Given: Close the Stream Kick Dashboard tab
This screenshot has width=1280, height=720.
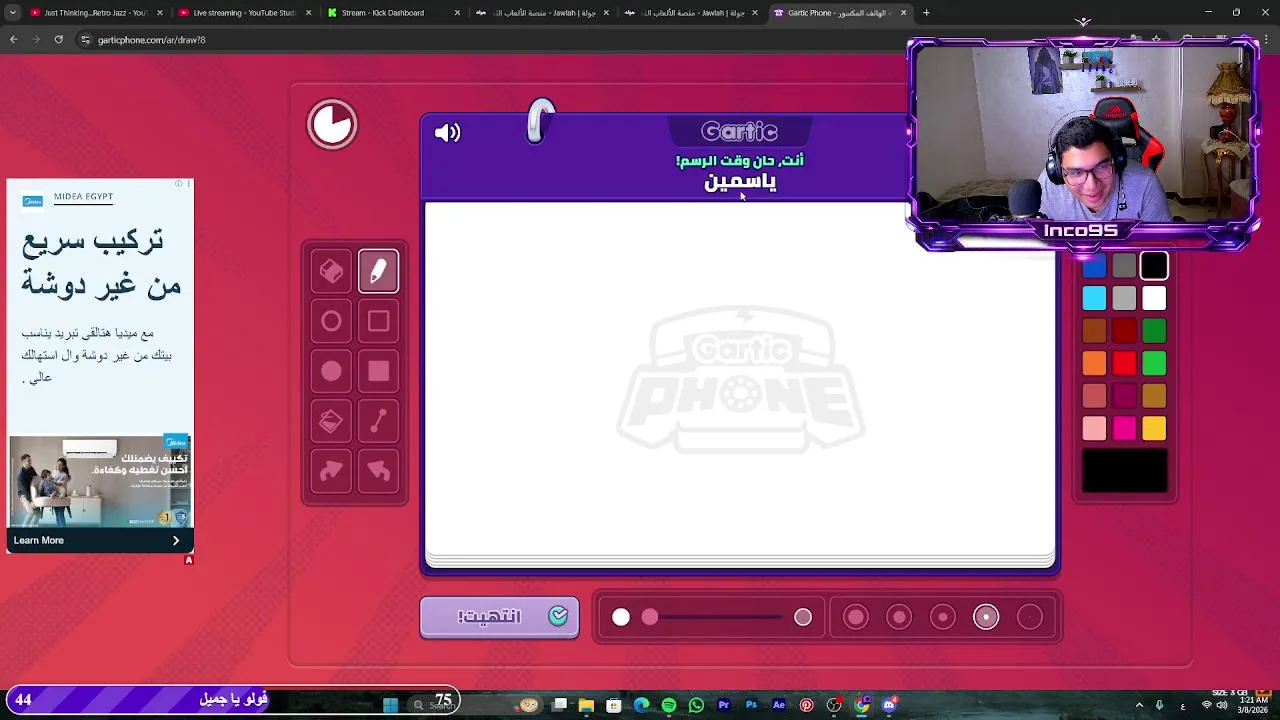Looking at the screenshot, I should [457, 13].
